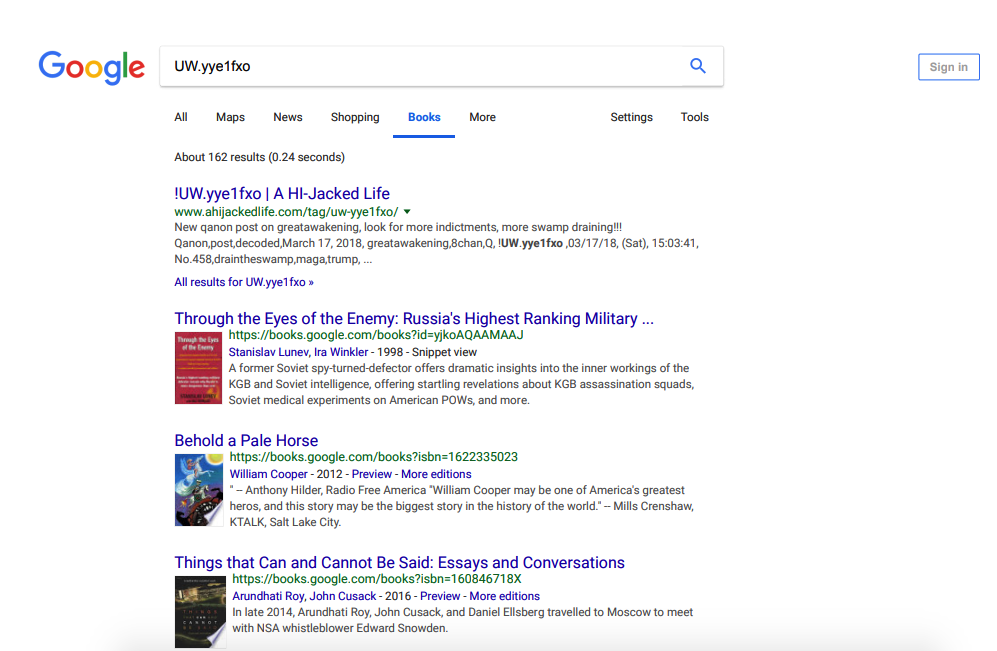
Task: Click the magnifying glass search icon
Action: (x=698, y=66)
